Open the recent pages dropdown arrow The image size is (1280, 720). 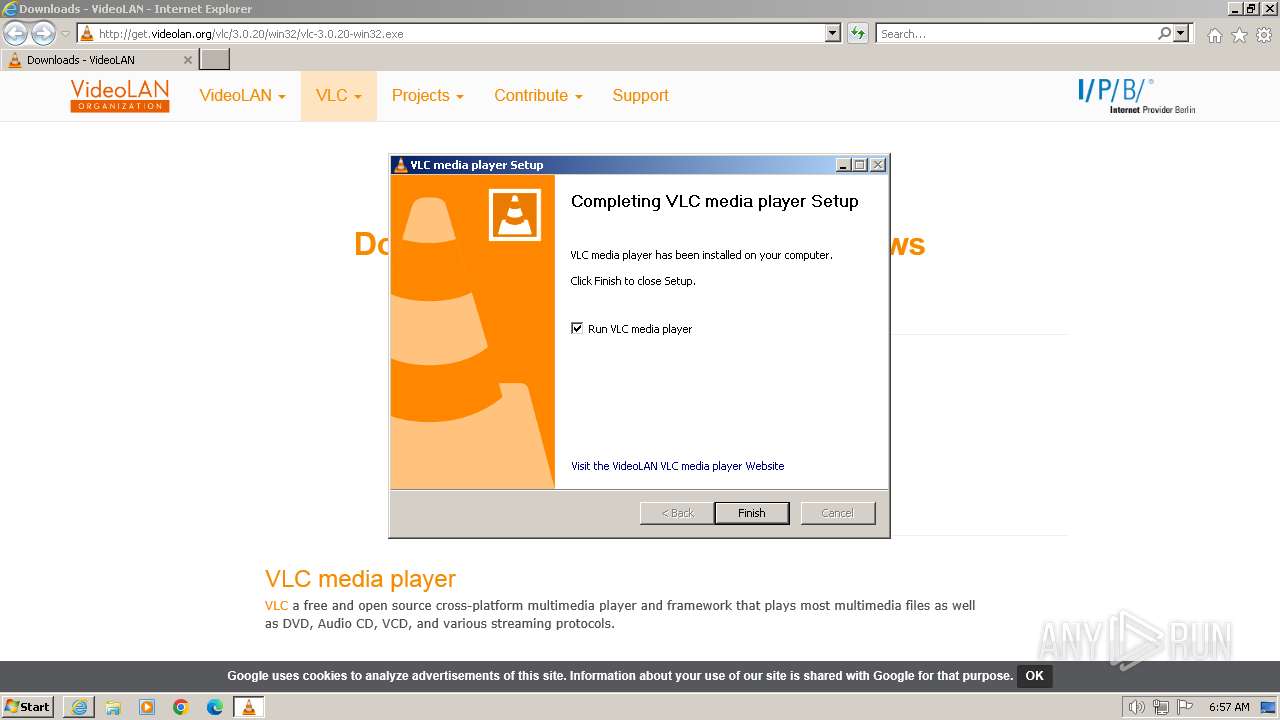pyautogui.click(x=66, y=34)
